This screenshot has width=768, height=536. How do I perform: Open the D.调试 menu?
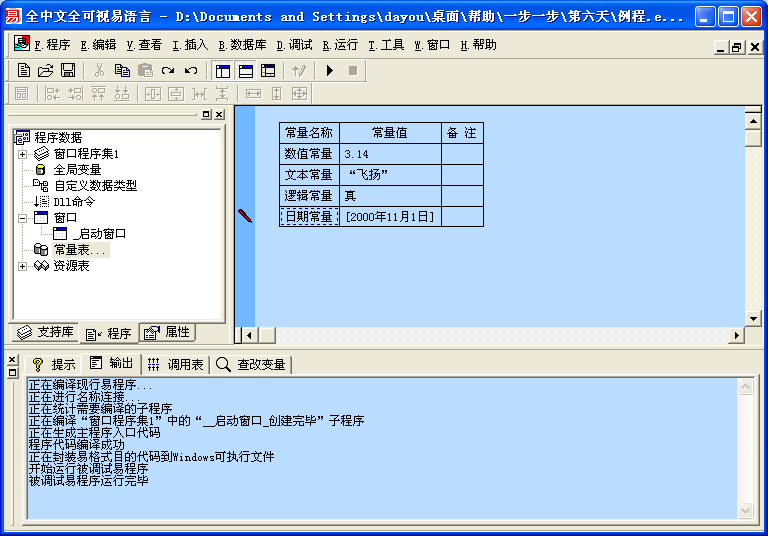(294, 45)
